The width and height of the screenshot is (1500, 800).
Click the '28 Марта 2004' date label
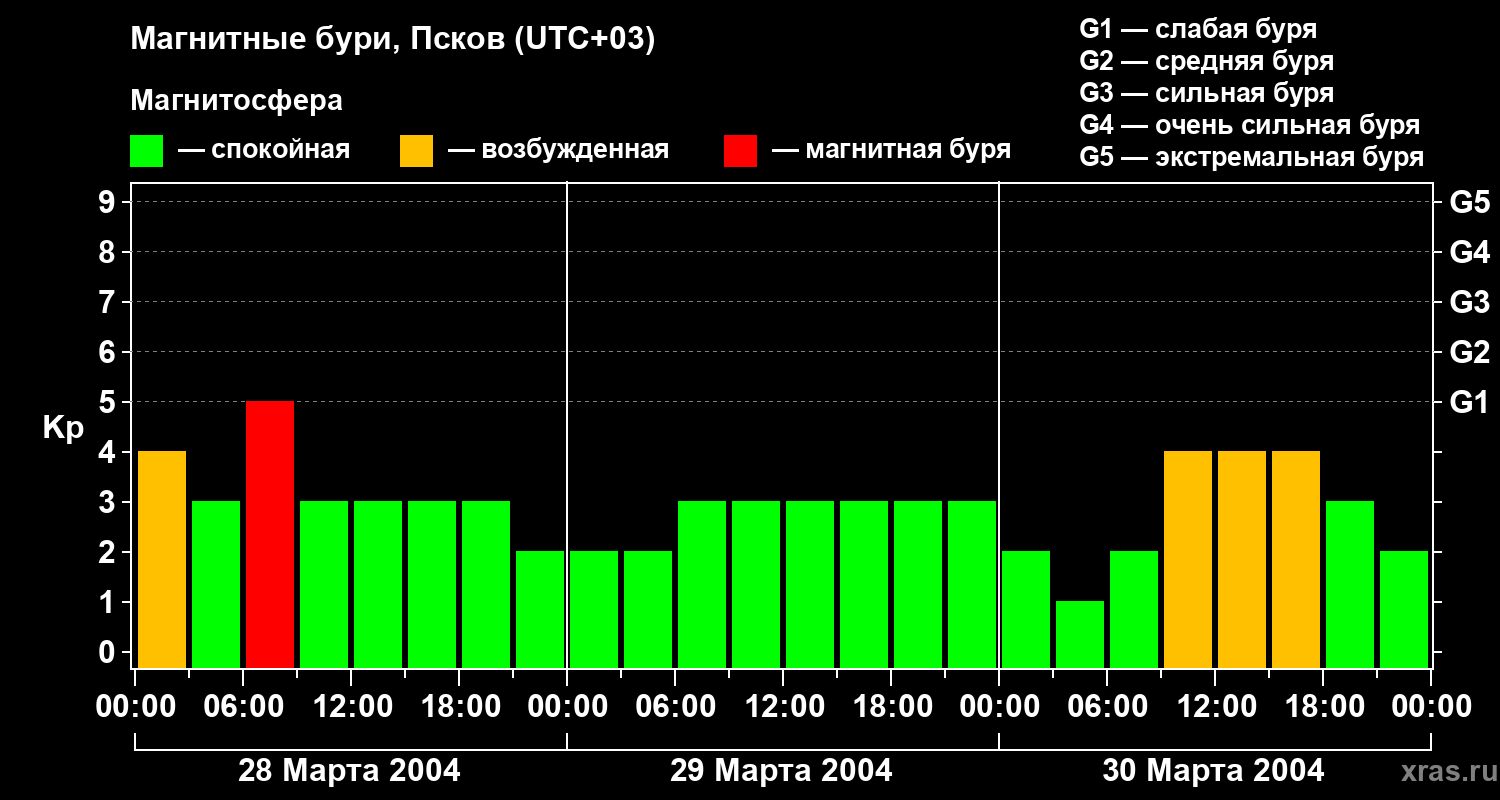pos(349,771)
